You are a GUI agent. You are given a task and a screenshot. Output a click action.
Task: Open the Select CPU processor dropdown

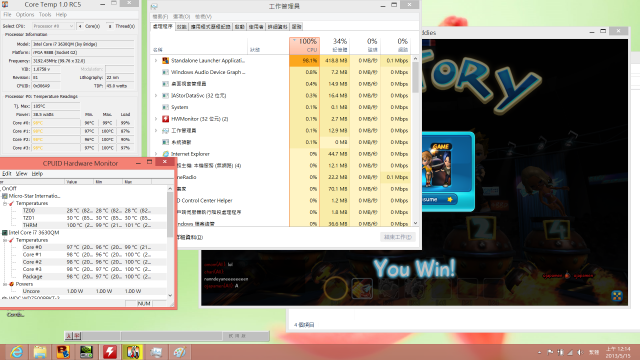point(53,26)
